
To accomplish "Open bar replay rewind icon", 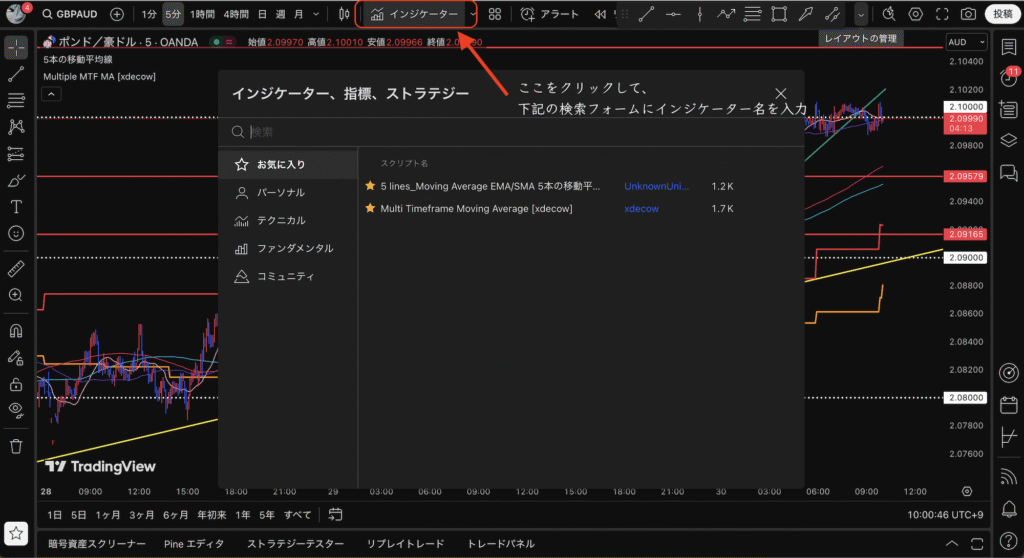I will (600, 14).
